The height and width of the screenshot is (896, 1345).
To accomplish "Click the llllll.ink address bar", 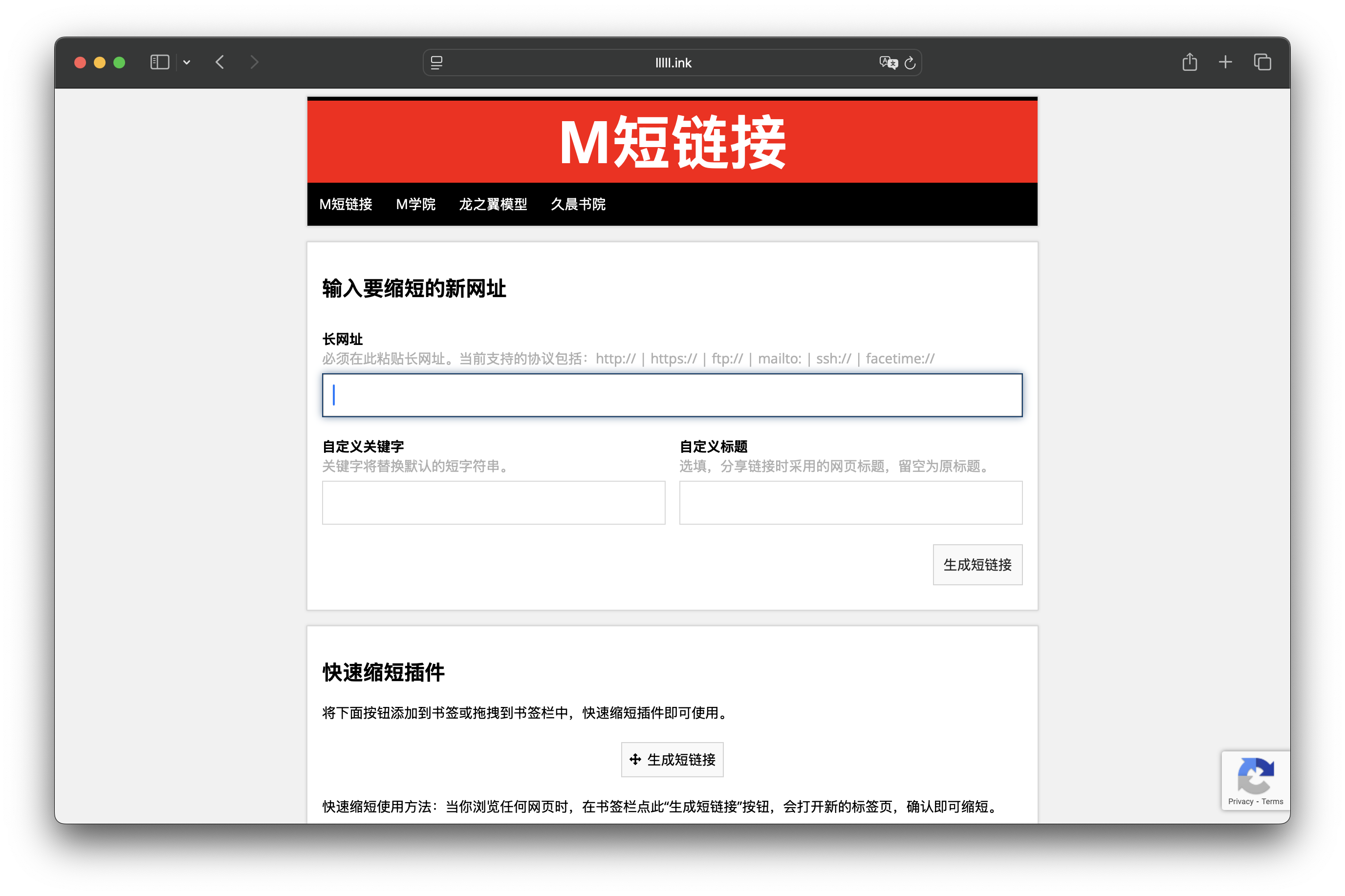I will (x=673, y=63).
